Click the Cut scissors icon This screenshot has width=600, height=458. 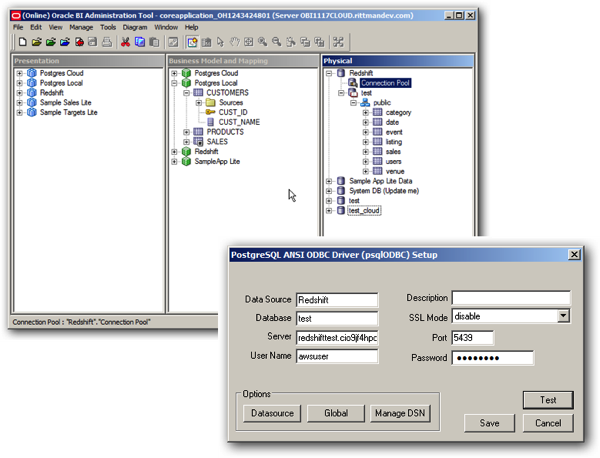tap(125, 42)
